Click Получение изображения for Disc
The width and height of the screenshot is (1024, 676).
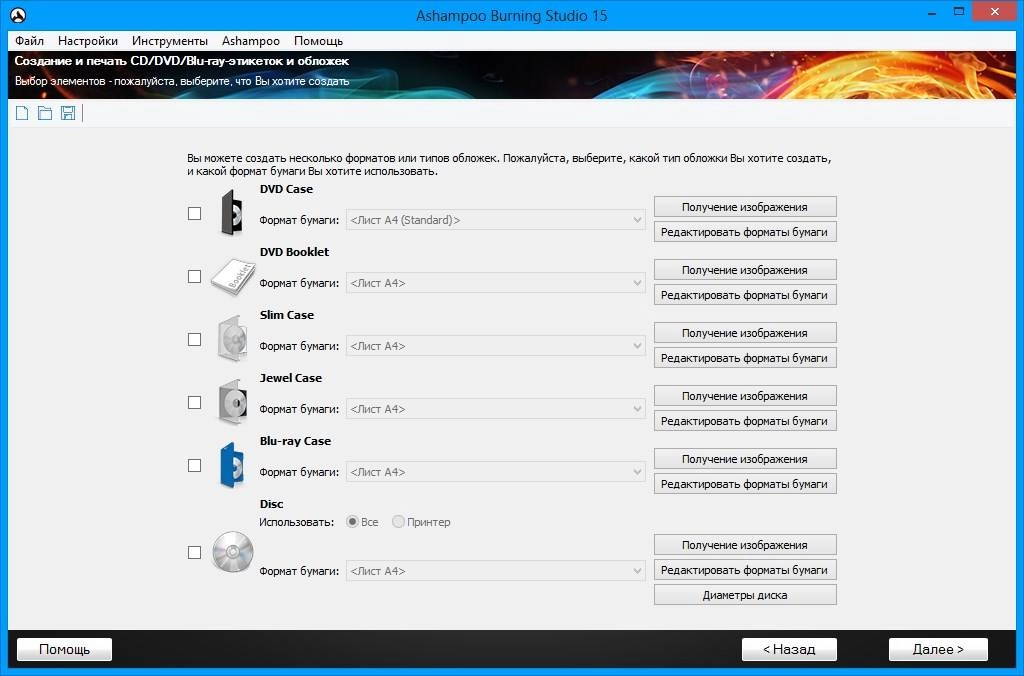[745, 545]
